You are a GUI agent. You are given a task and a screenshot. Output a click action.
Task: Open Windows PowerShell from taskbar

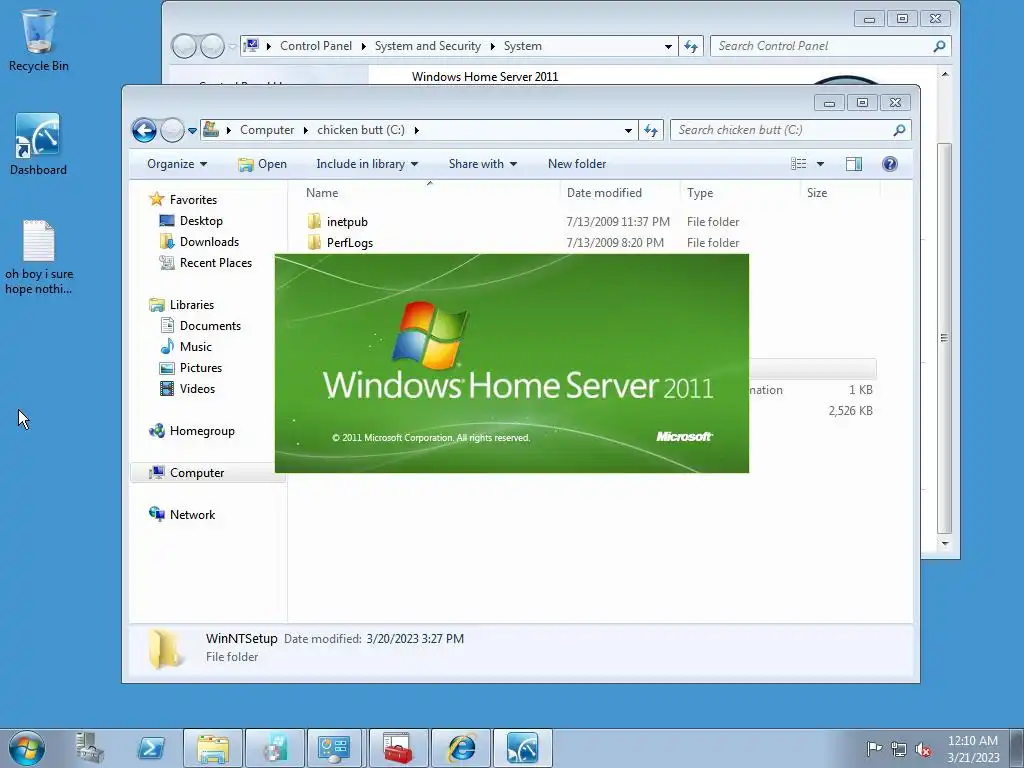(151, 748)
